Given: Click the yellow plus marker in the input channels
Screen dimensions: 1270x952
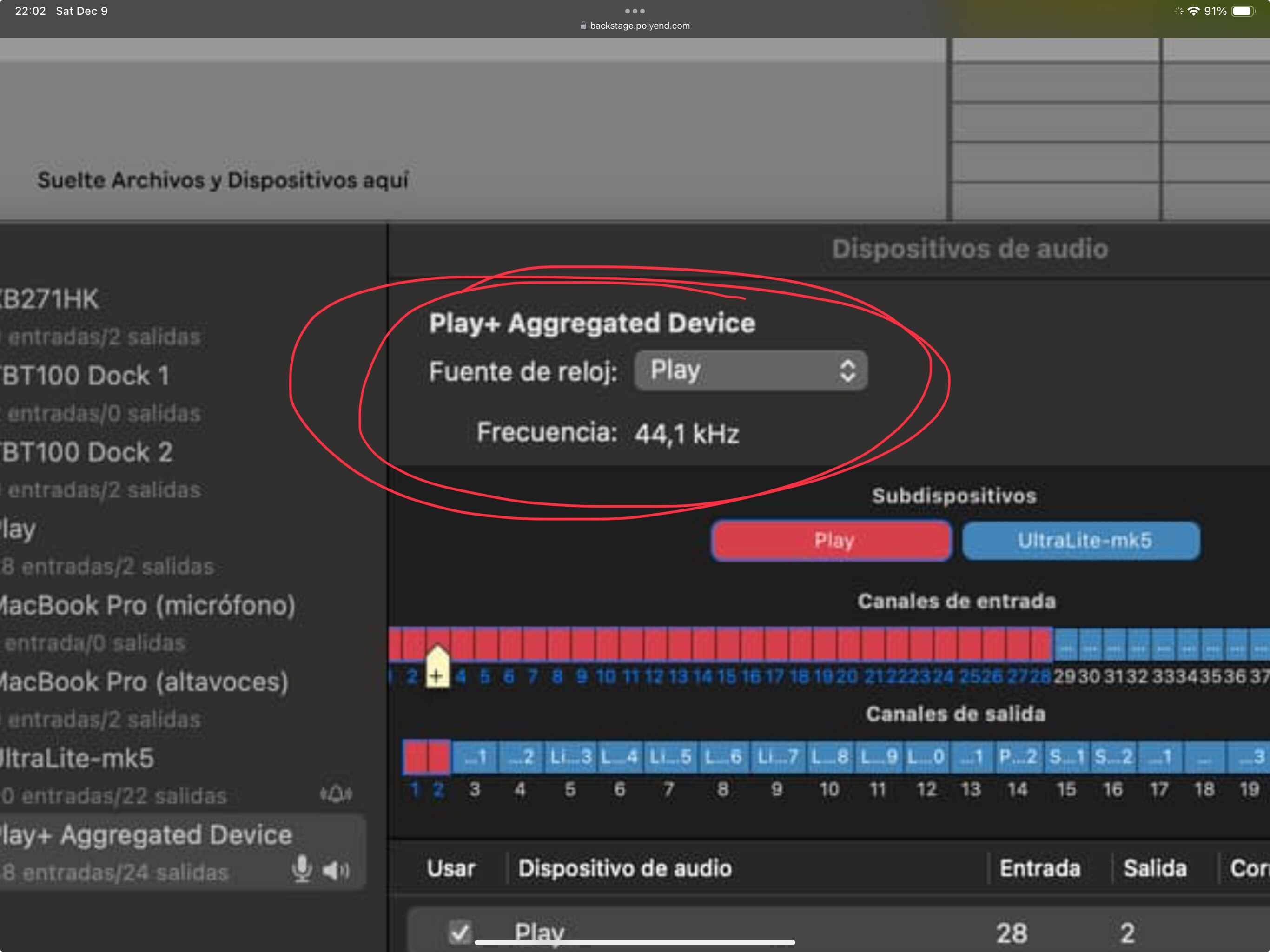Looking at the screenshot, I should (437, 668).
